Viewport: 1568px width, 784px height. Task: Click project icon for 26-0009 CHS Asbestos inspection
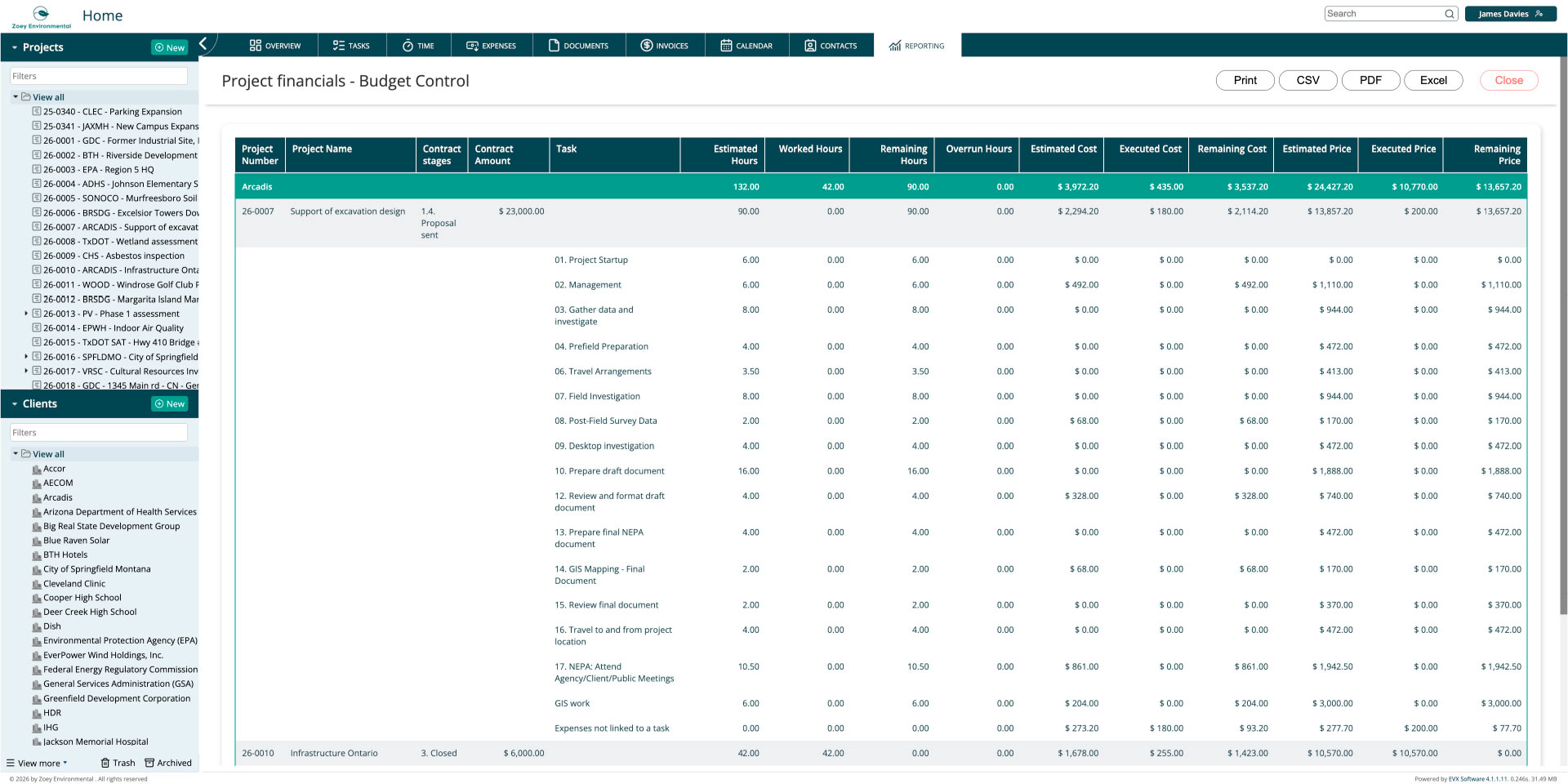point(37,255)
